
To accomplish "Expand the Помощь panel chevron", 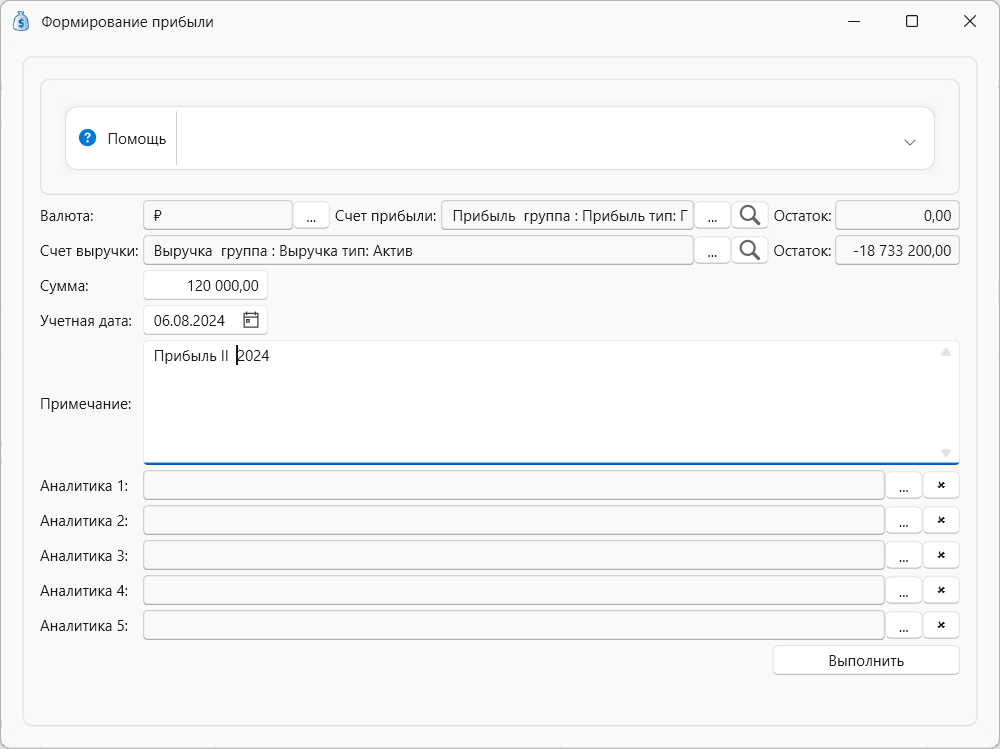I will tap(909, 142).
